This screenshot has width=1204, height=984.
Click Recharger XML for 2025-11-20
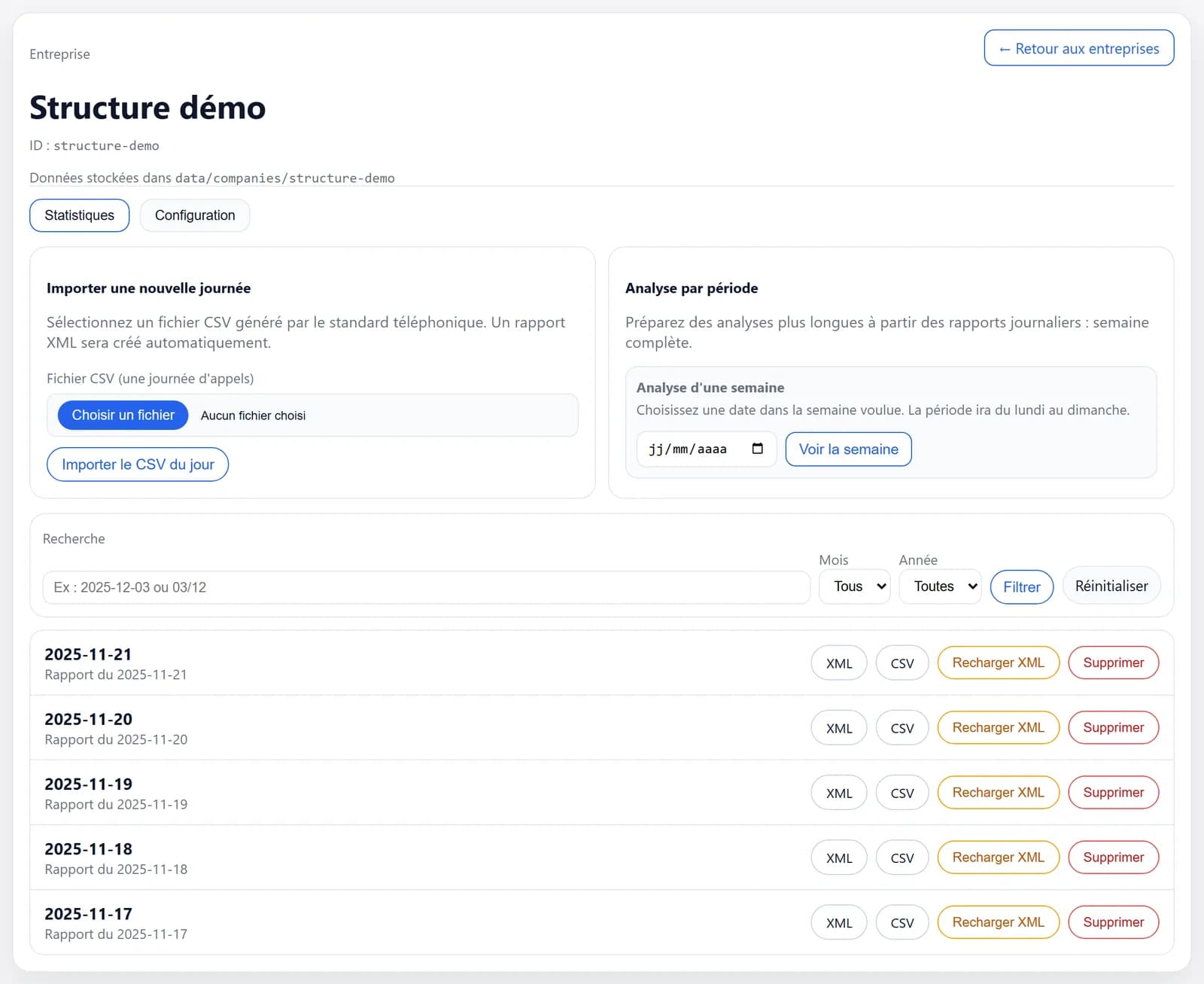[999, 727]
